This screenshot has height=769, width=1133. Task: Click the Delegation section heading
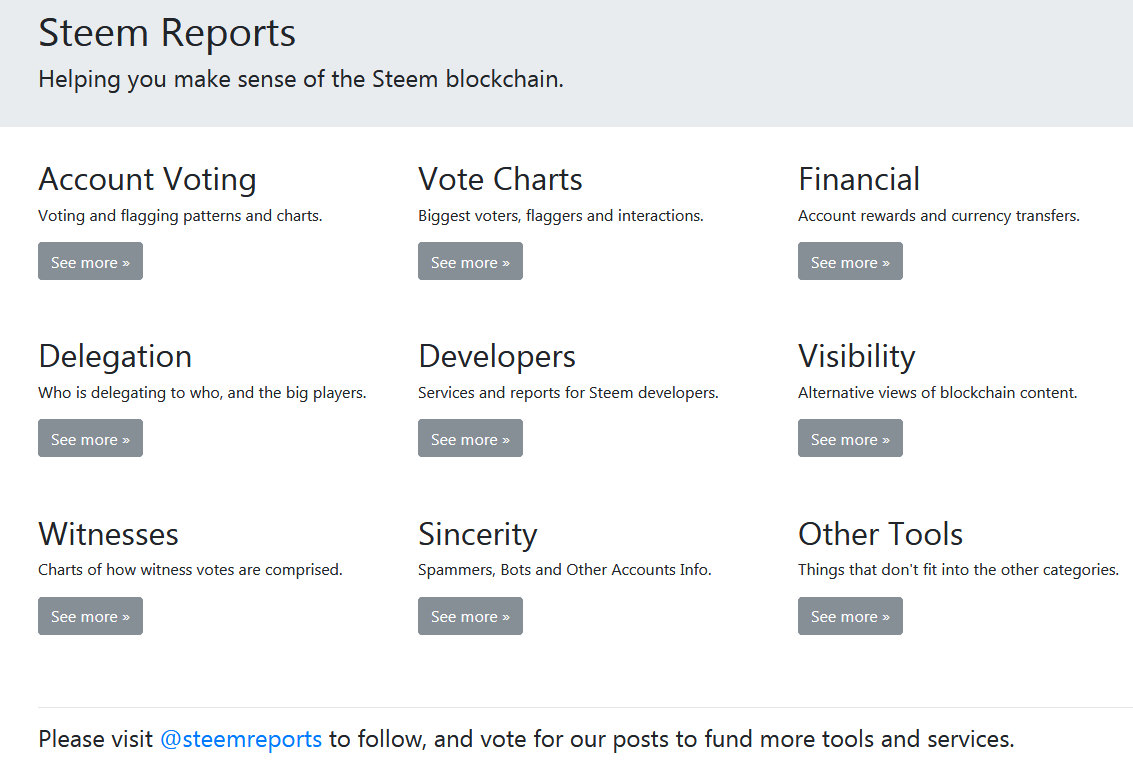click(115, 356)
